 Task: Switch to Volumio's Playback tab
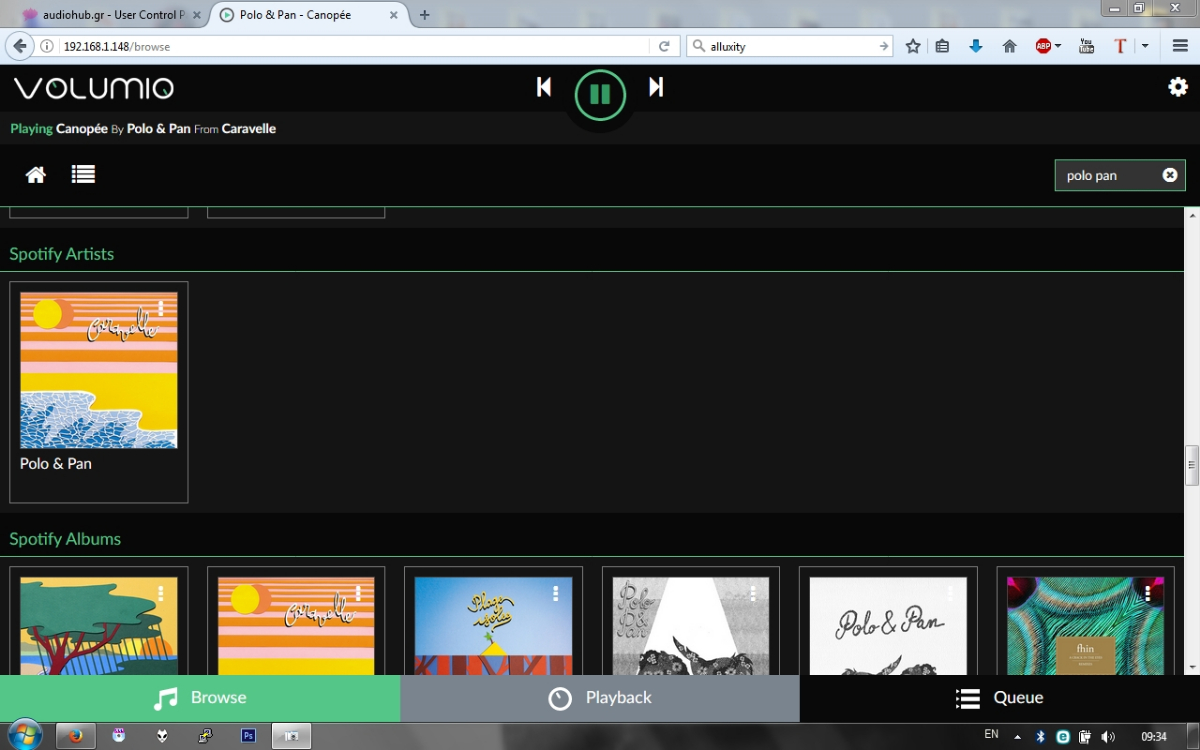(x=599, y=697)
